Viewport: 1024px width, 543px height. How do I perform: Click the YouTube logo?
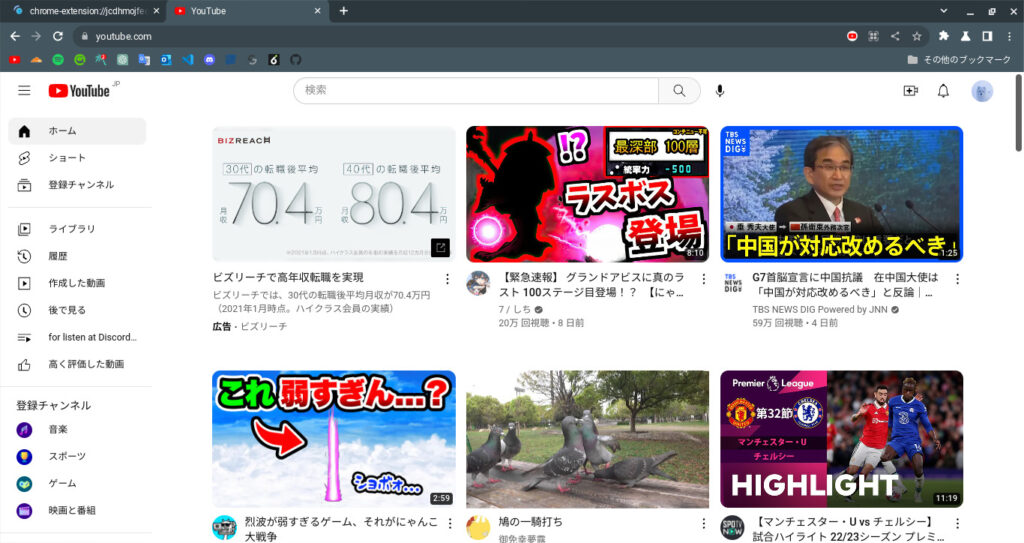click(79, 91)
